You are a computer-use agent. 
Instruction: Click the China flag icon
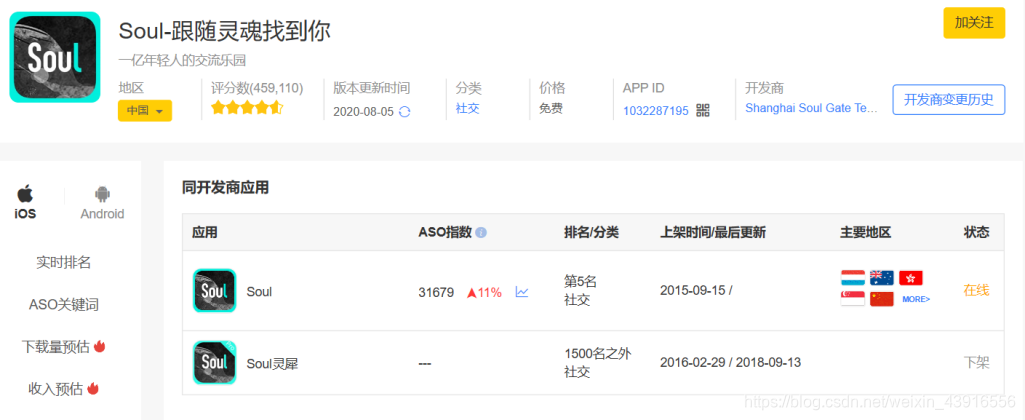tap(882, 299)
